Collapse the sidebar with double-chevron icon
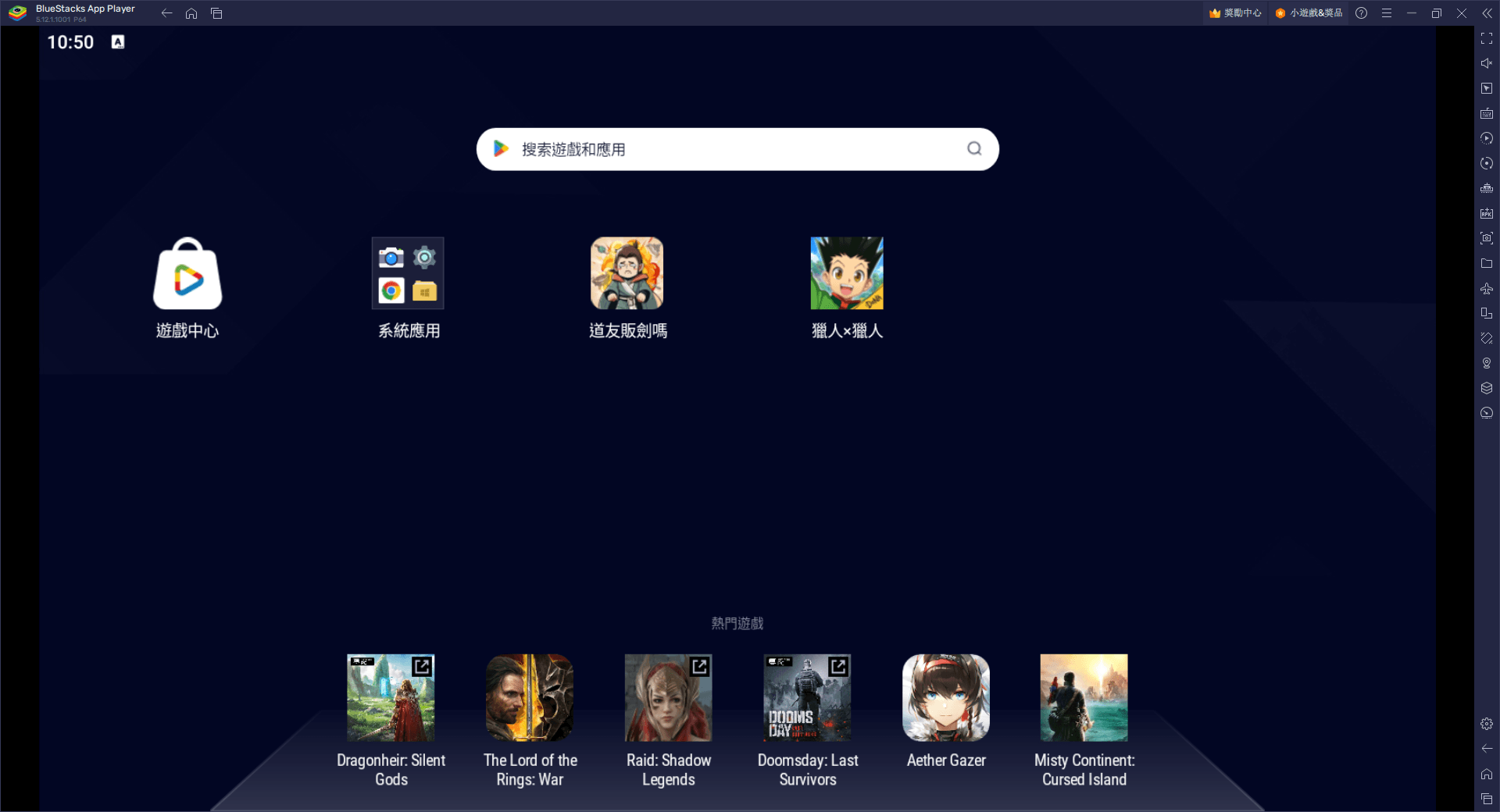 1487,13
